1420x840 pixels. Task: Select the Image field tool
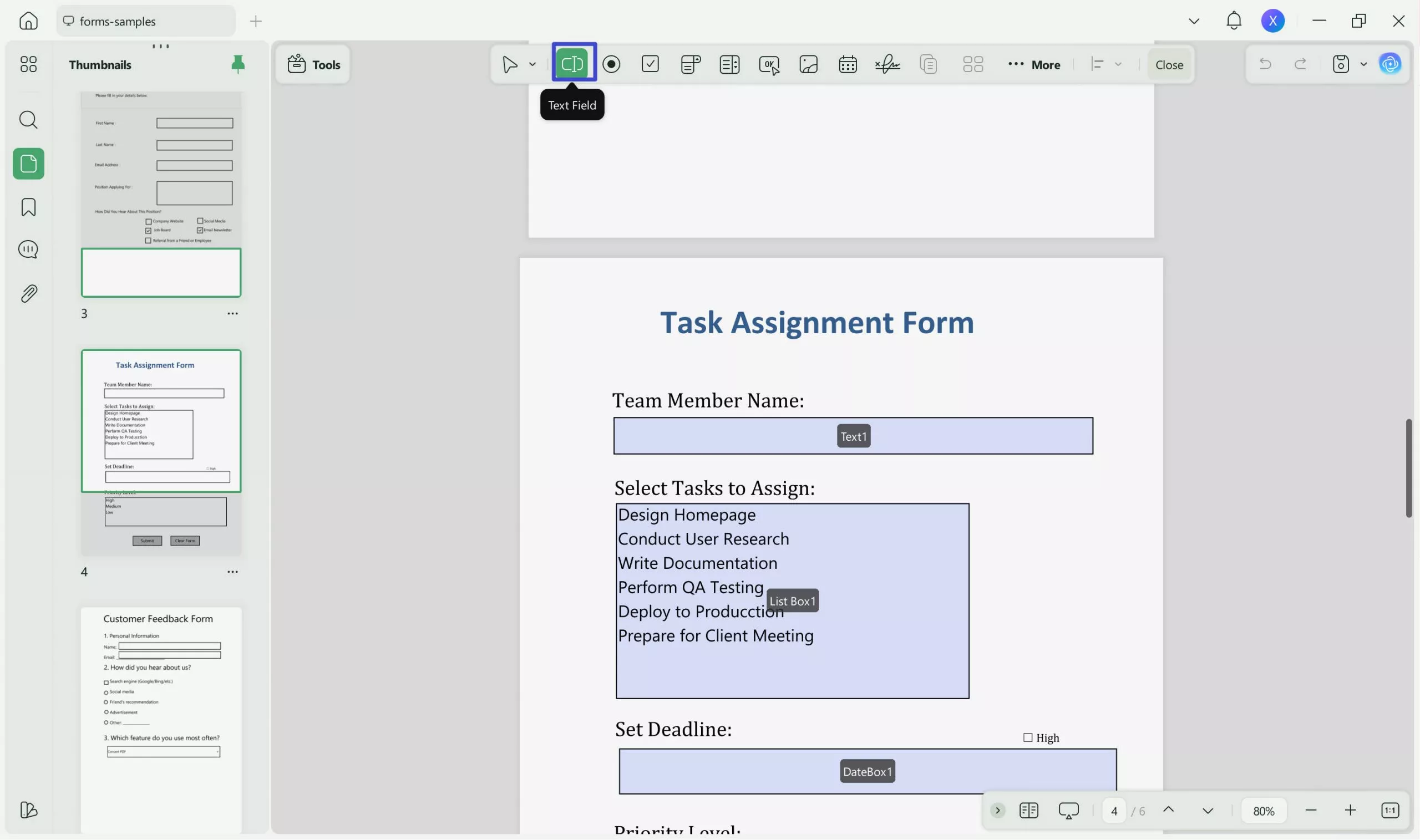click(x=808, y=64)
